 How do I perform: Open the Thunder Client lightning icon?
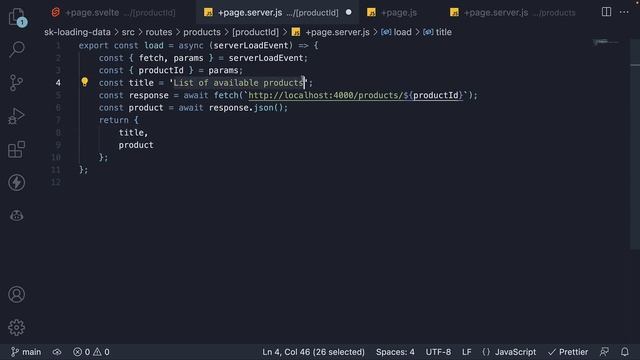click(x=17, y=182)
